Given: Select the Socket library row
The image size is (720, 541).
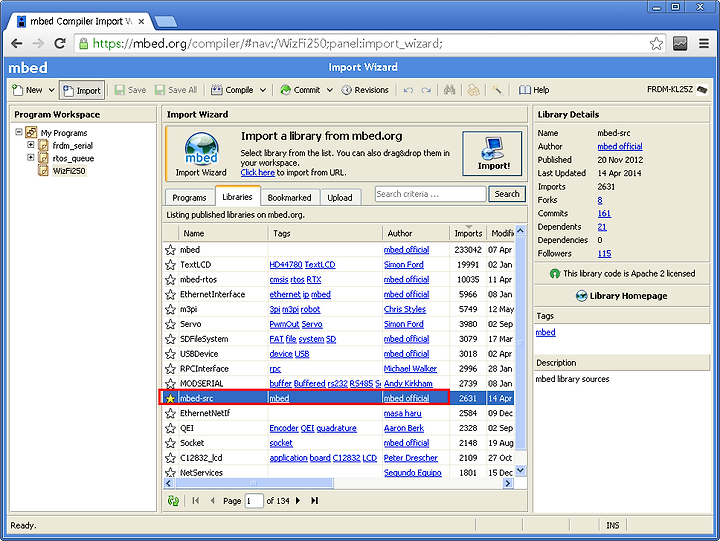Looking at the screenshot, I should 338,443.
